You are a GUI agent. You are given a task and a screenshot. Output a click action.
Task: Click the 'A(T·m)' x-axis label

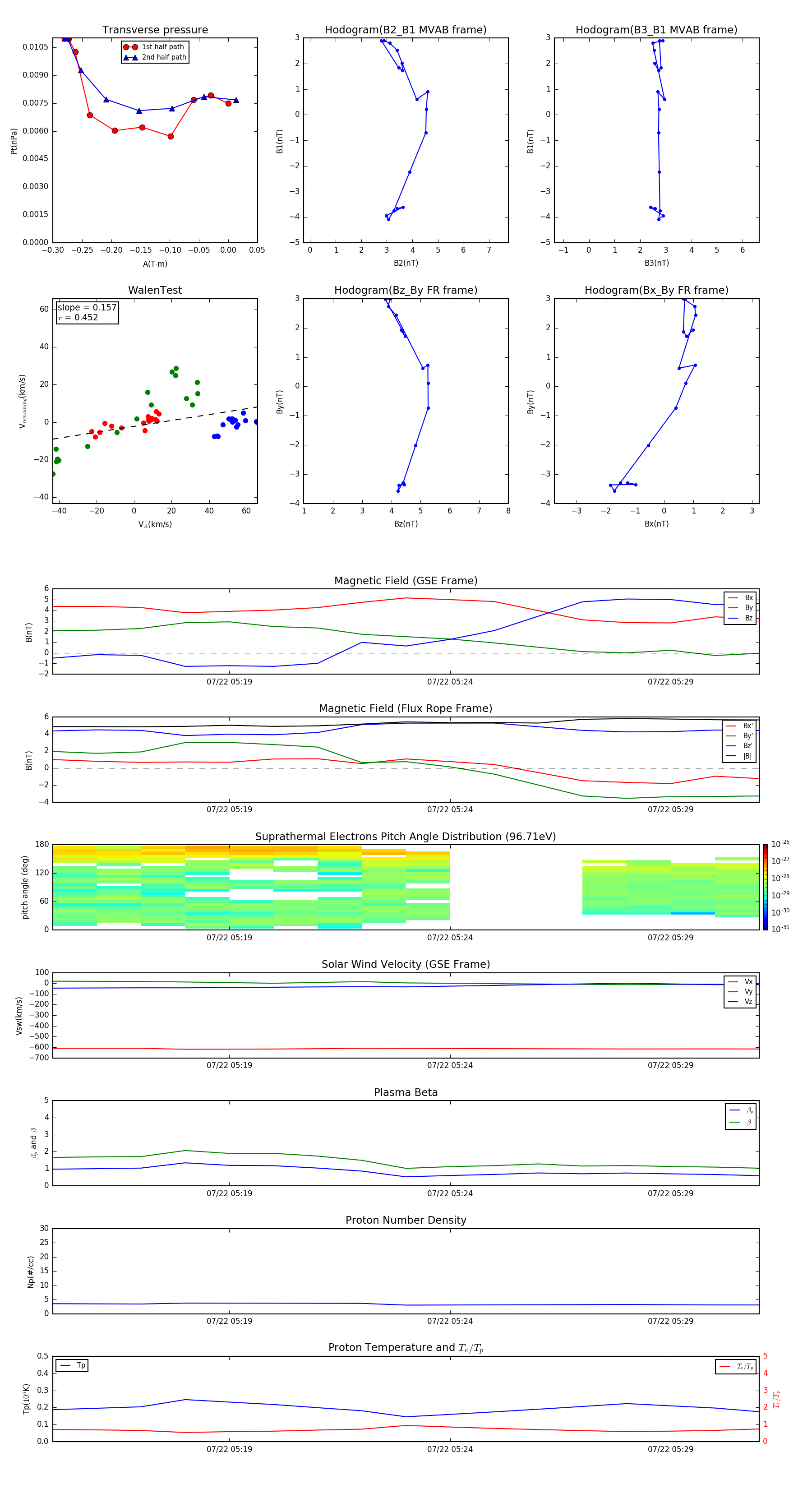[155, 264]
